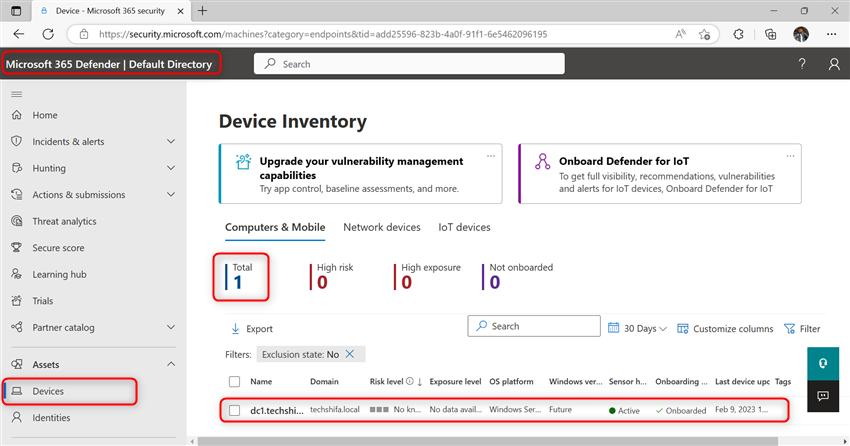Select all devices with header checkbox

coord(234,382)
